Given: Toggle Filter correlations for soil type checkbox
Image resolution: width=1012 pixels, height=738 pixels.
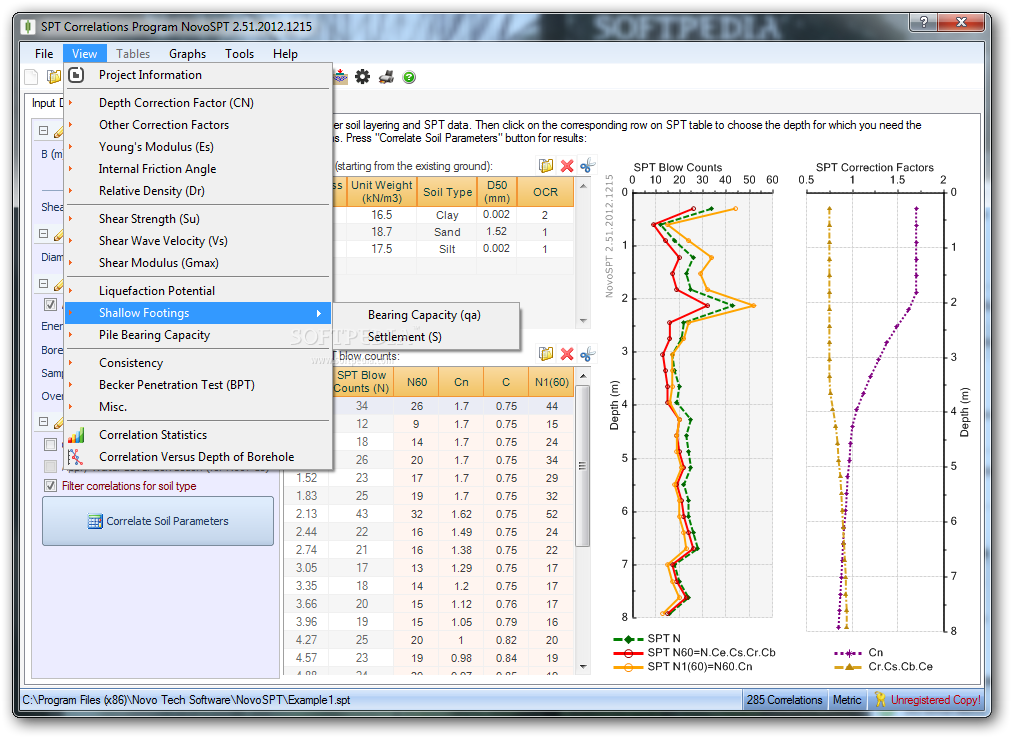Looking at the screenshot, I should (x=50, y=486).
